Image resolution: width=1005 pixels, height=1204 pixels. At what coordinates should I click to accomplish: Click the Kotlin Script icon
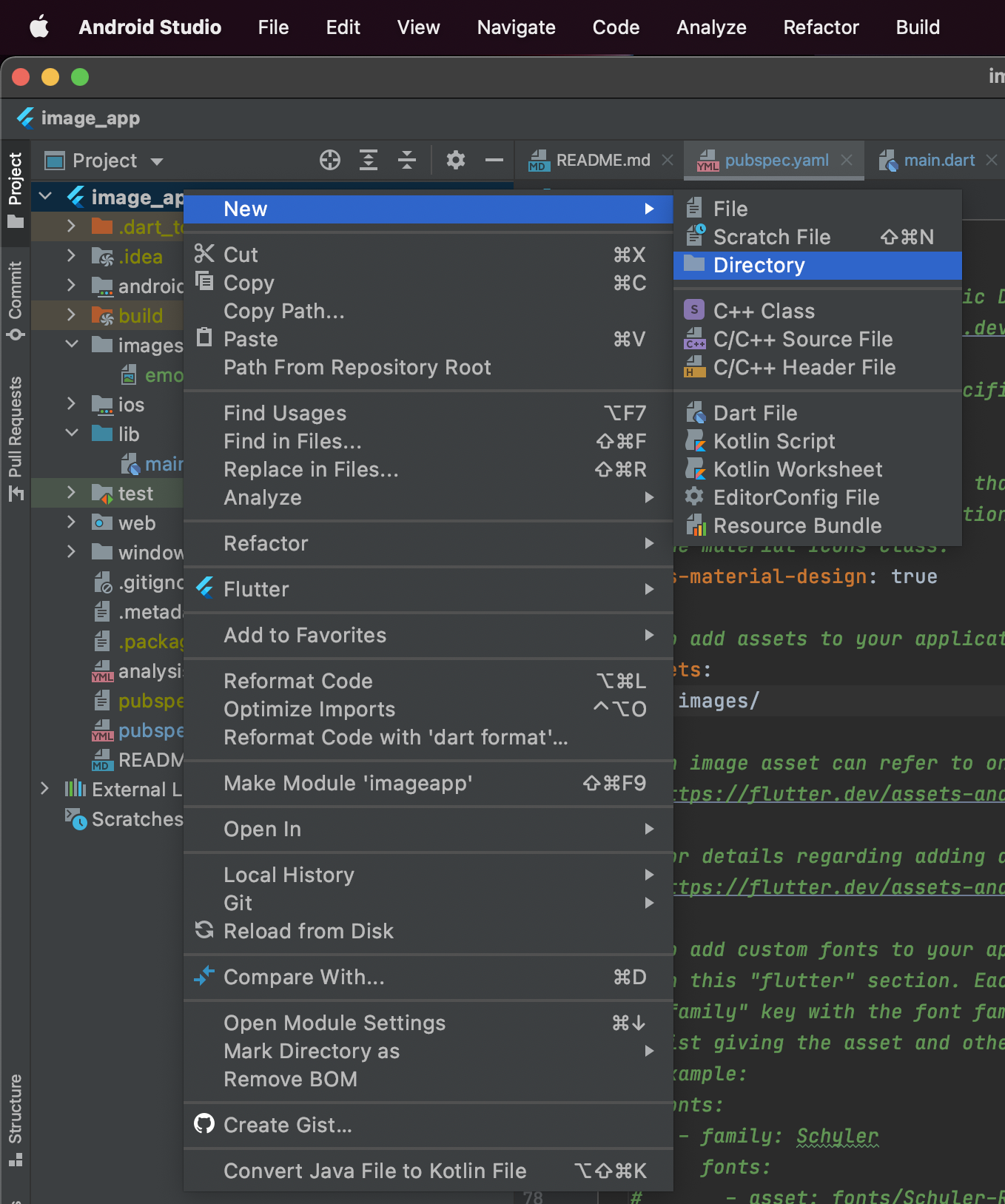click(696, 440)
